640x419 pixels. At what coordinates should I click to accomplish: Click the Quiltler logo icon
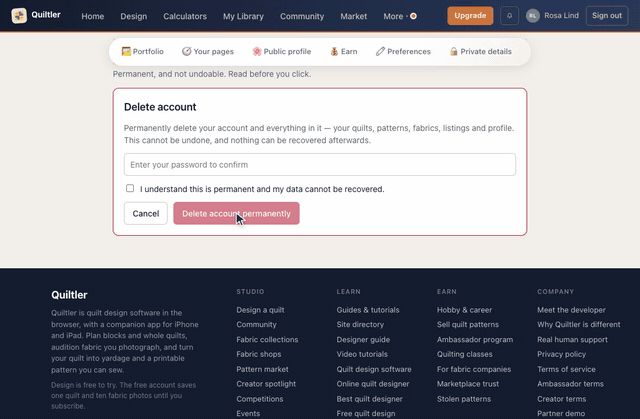pos(19,16)
